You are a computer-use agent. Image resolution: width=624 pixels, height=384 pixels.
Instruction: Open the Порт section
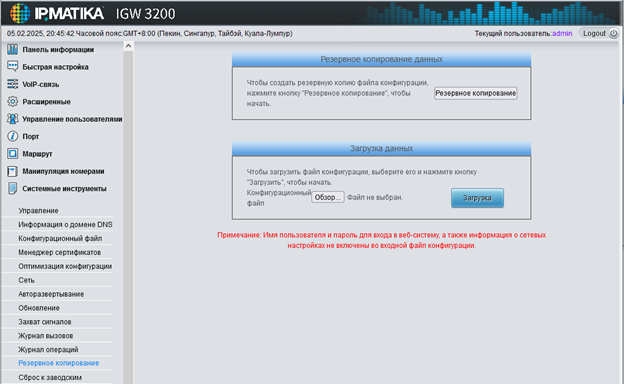pyautogui.click(x=31, y=136)
